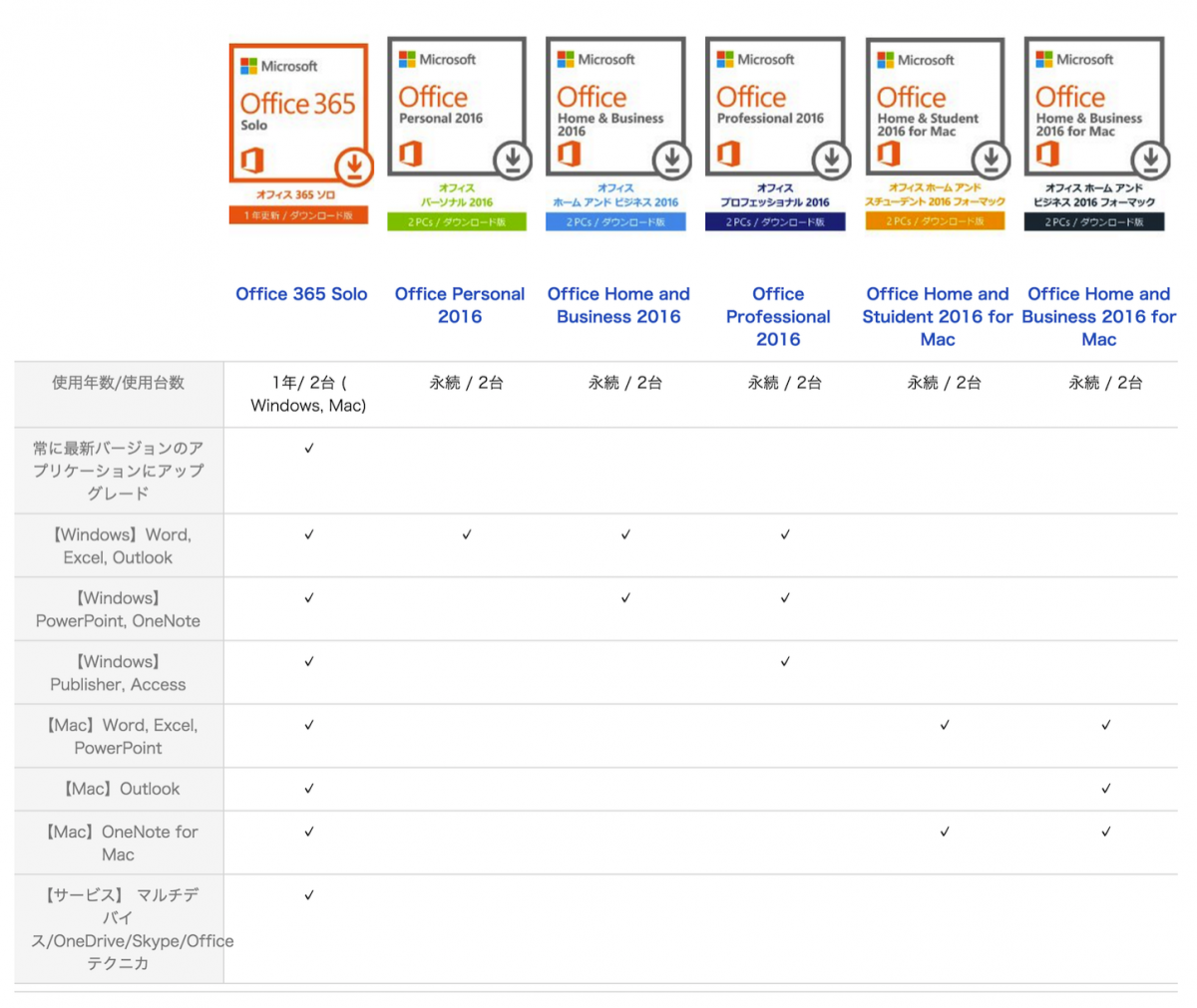Open the Office Personal 2016 link
1197x1008 pixels.
(459, 305)
